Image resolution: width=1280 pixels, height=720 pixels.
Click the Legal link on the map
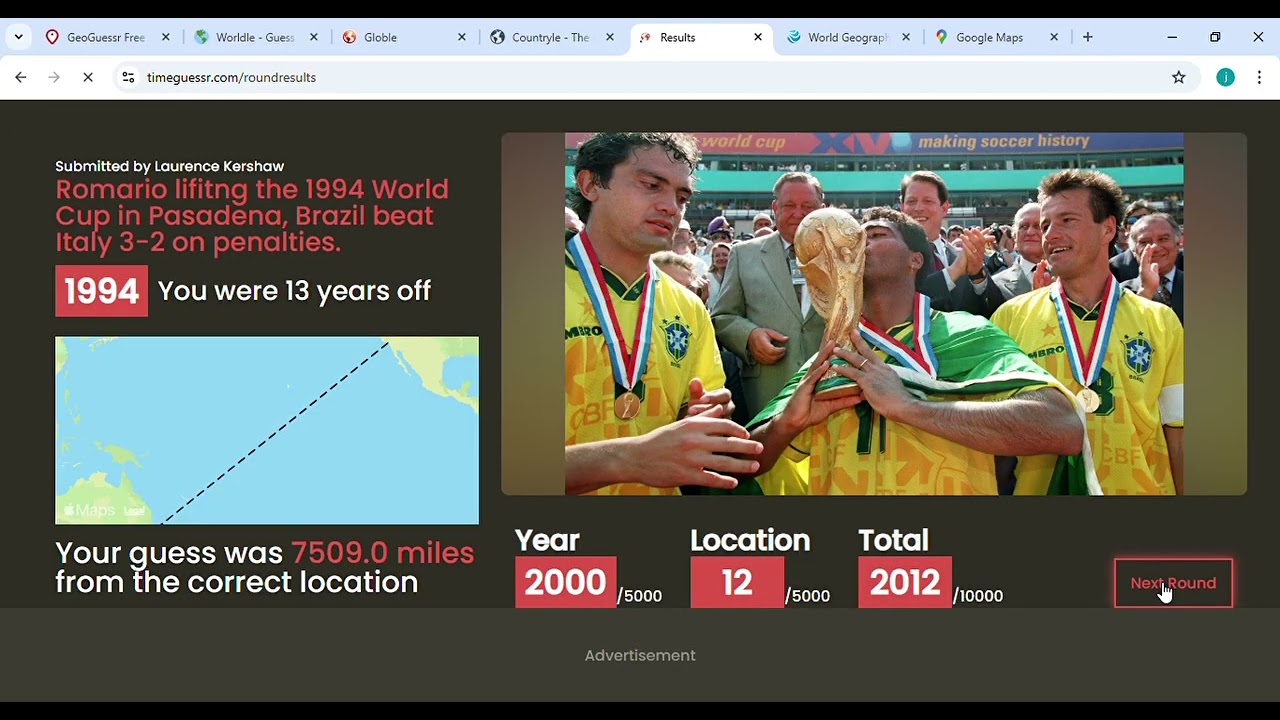click(134, 511)
